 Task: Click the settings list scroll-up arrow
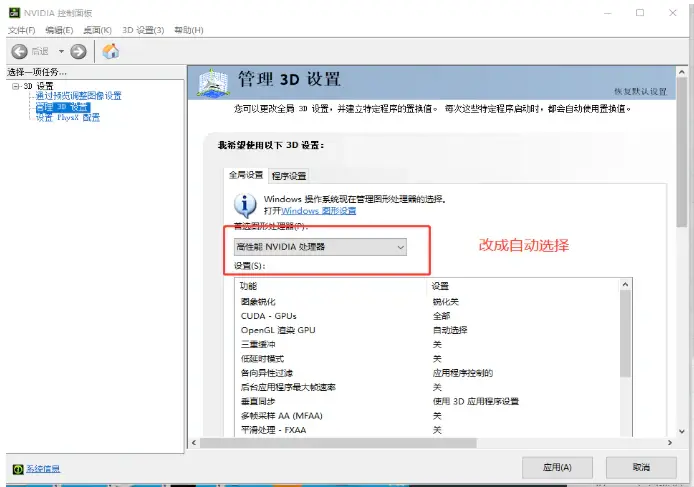[625, 285]
